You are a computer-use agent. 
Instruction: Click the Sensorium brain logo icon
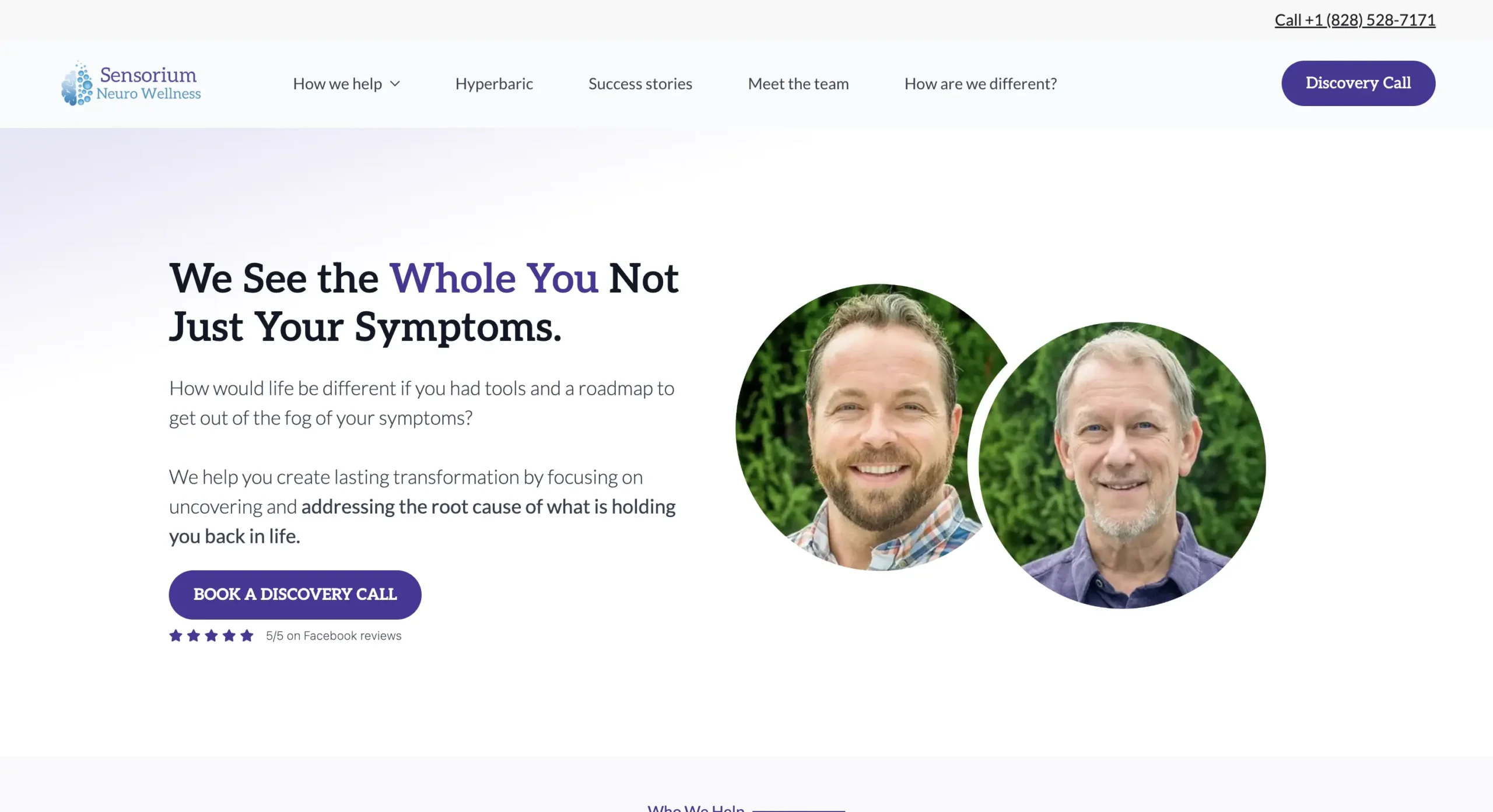[76, 83]
